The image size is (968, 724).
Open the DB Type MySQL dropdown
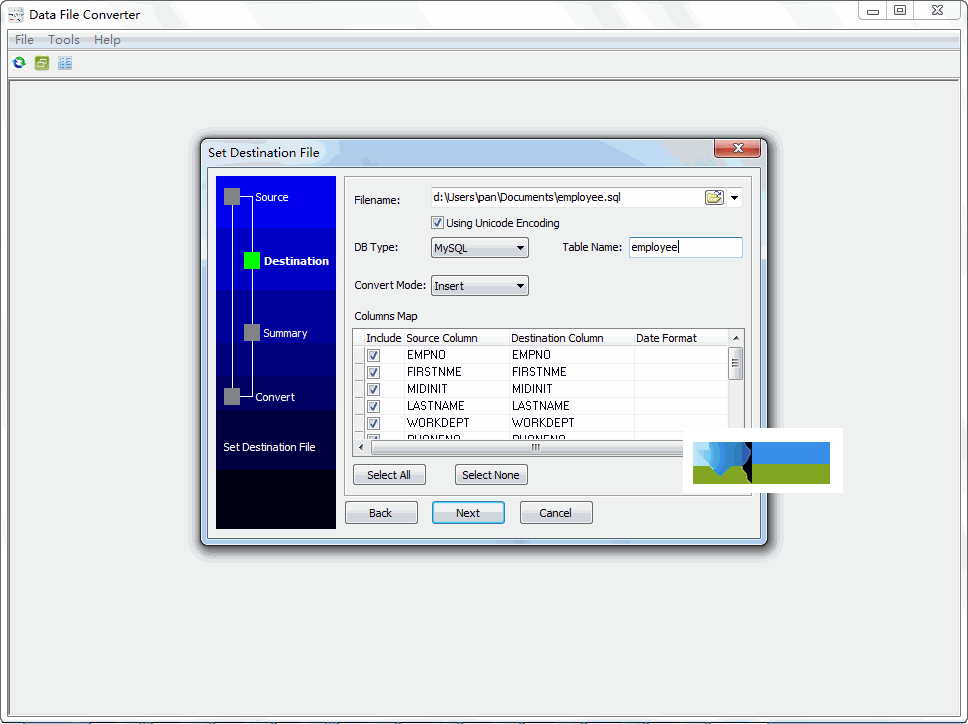point(480,248)
